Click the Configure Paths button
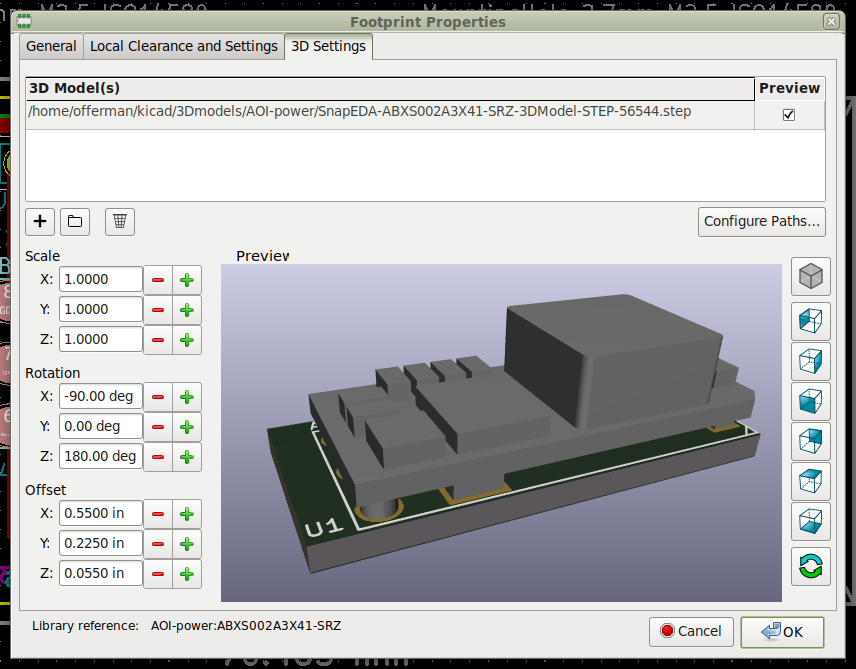 pos(762,221)
